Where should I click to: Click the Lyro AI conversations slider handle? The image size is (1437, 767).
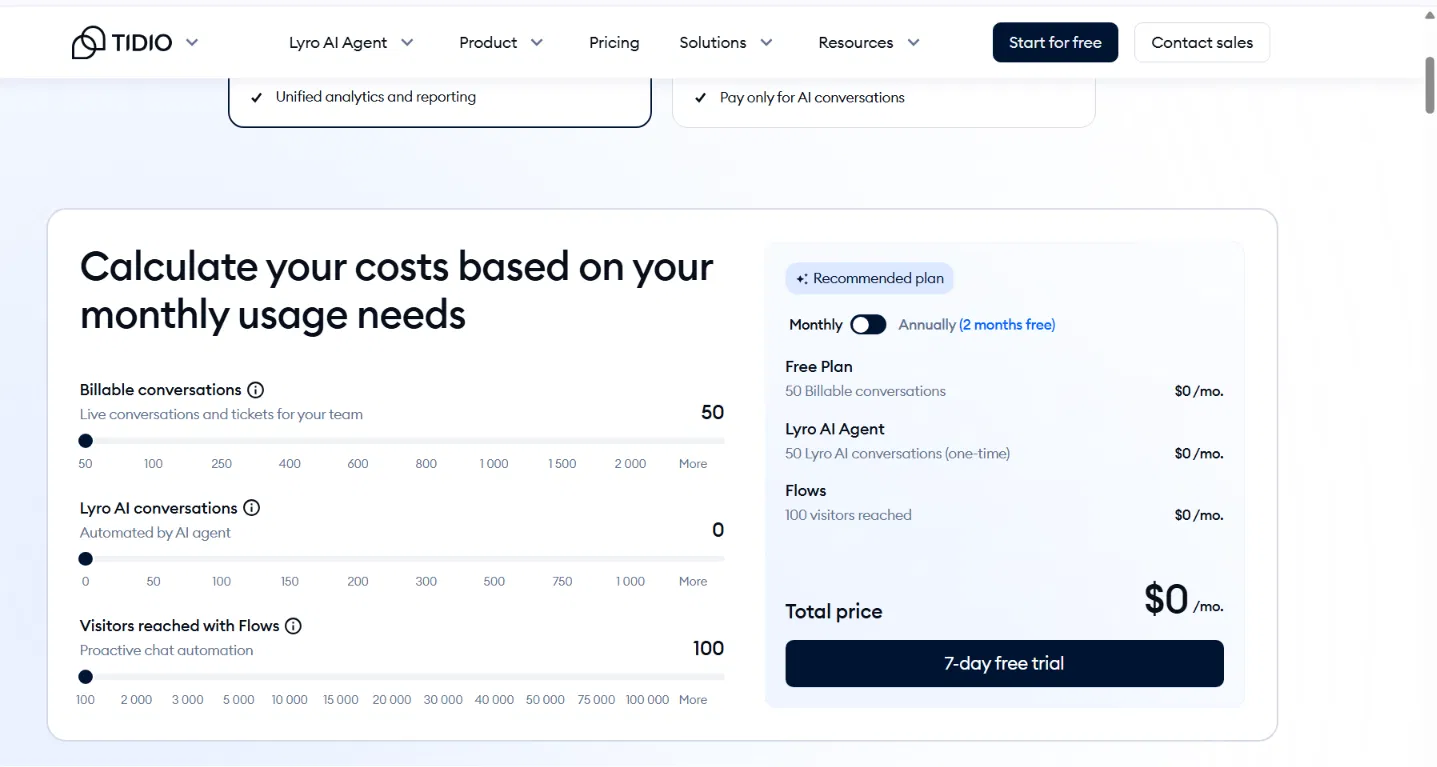86,559
